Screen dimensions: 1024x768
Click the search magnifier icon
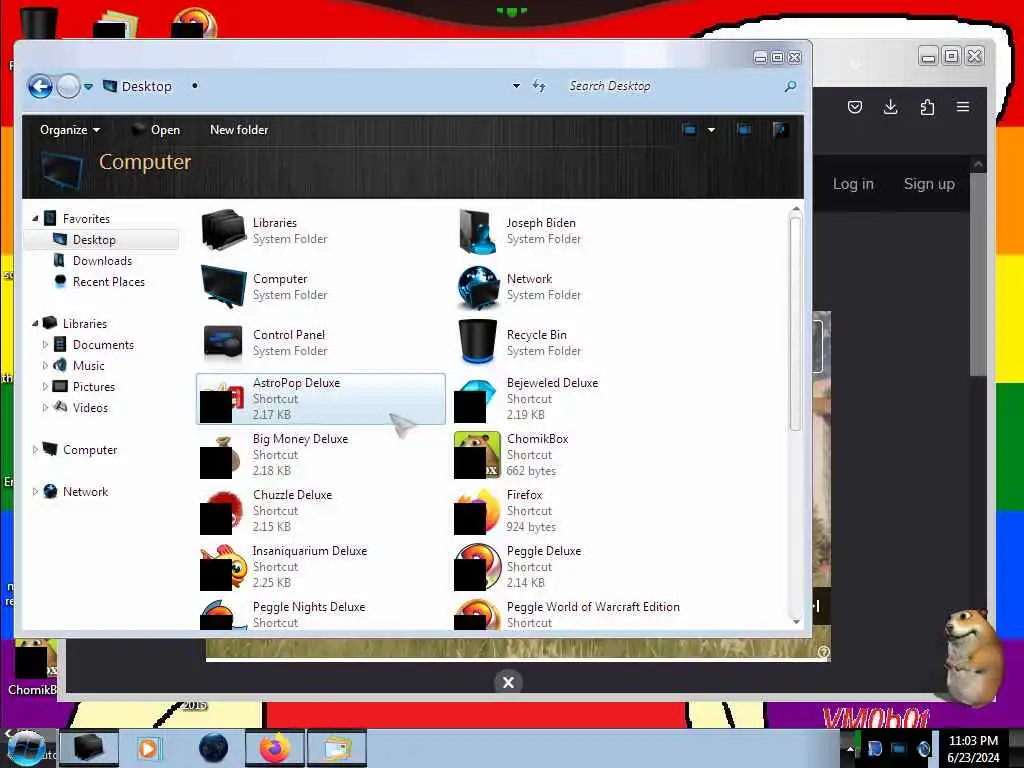pos(790,86)
